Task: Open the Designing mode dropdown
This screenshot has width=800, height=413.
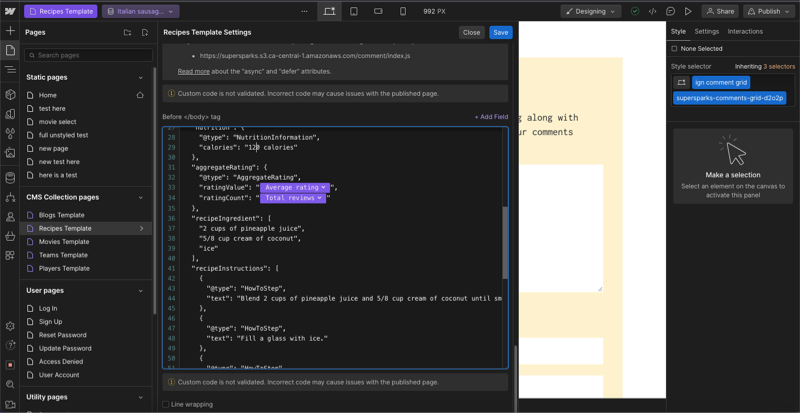Action: coord(592,11)
